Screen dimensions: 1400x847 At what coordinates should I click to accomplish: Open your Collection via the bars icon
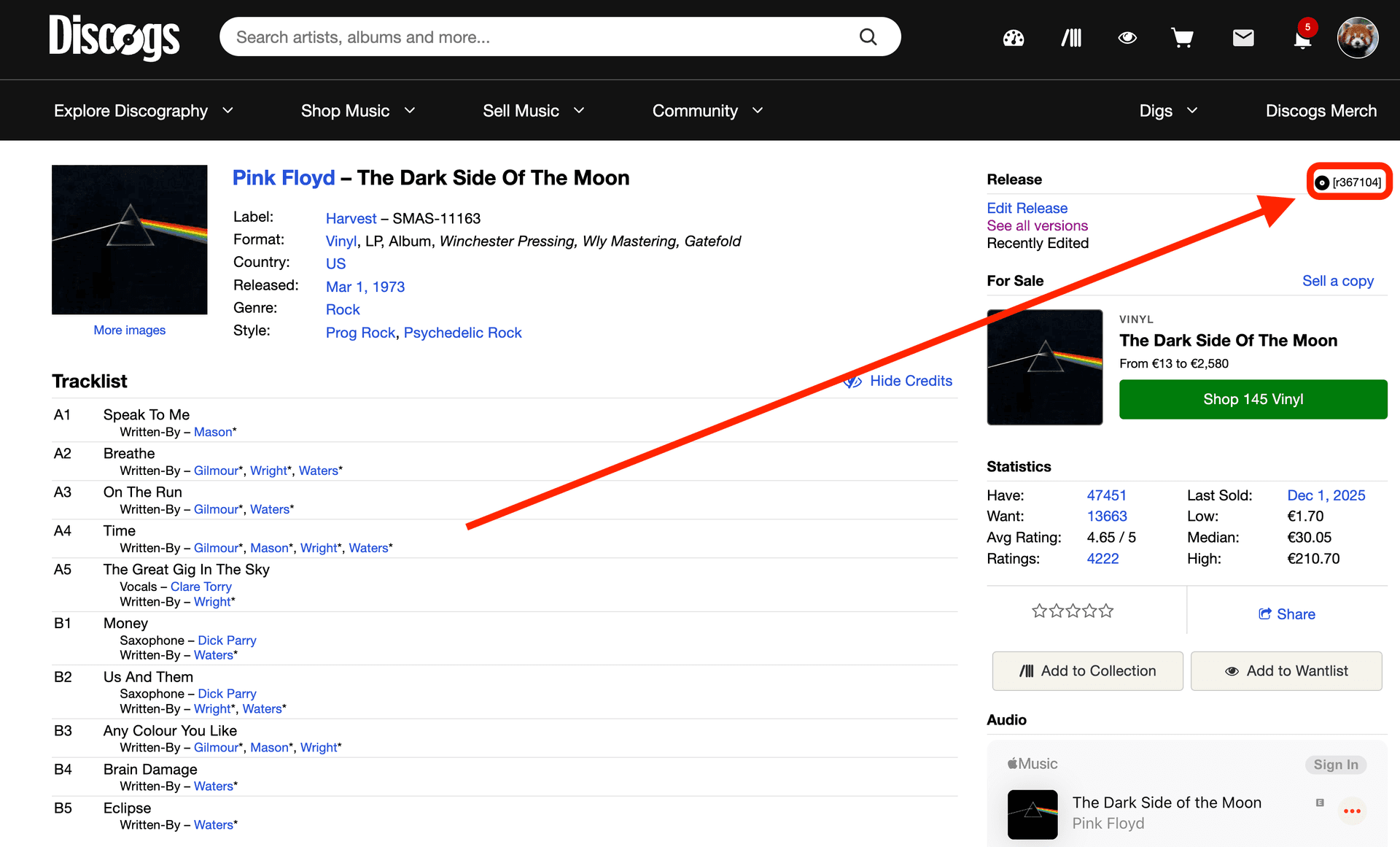pyautogui.click(x=1070, y=36)
